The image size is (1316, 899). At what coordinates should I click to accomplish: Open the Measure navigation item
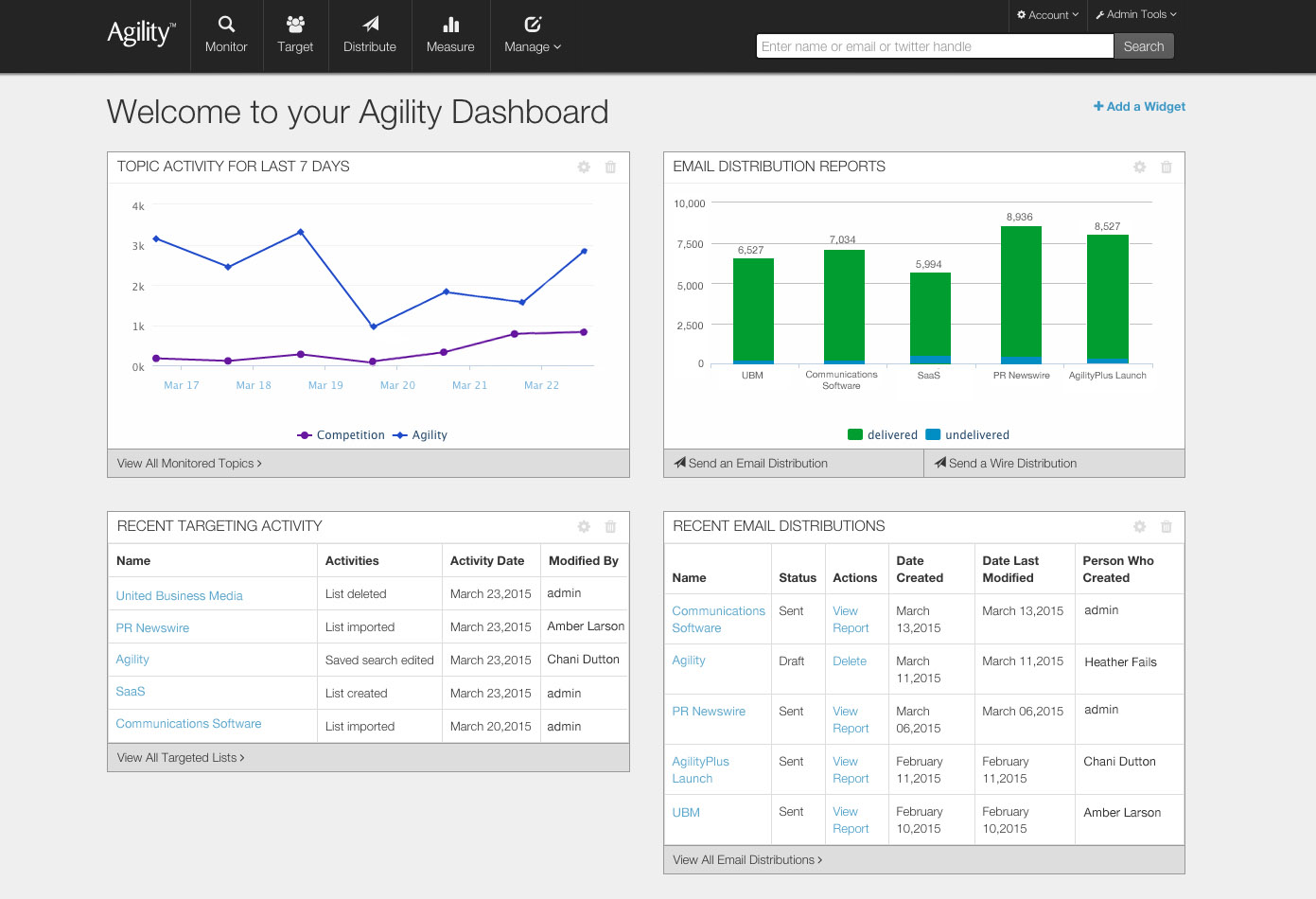(x=450, y=35)
